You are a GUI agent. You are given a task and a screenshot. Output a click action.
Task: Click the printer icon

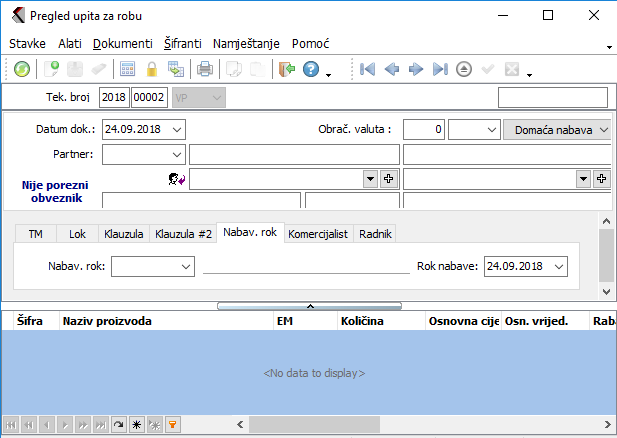205,69
